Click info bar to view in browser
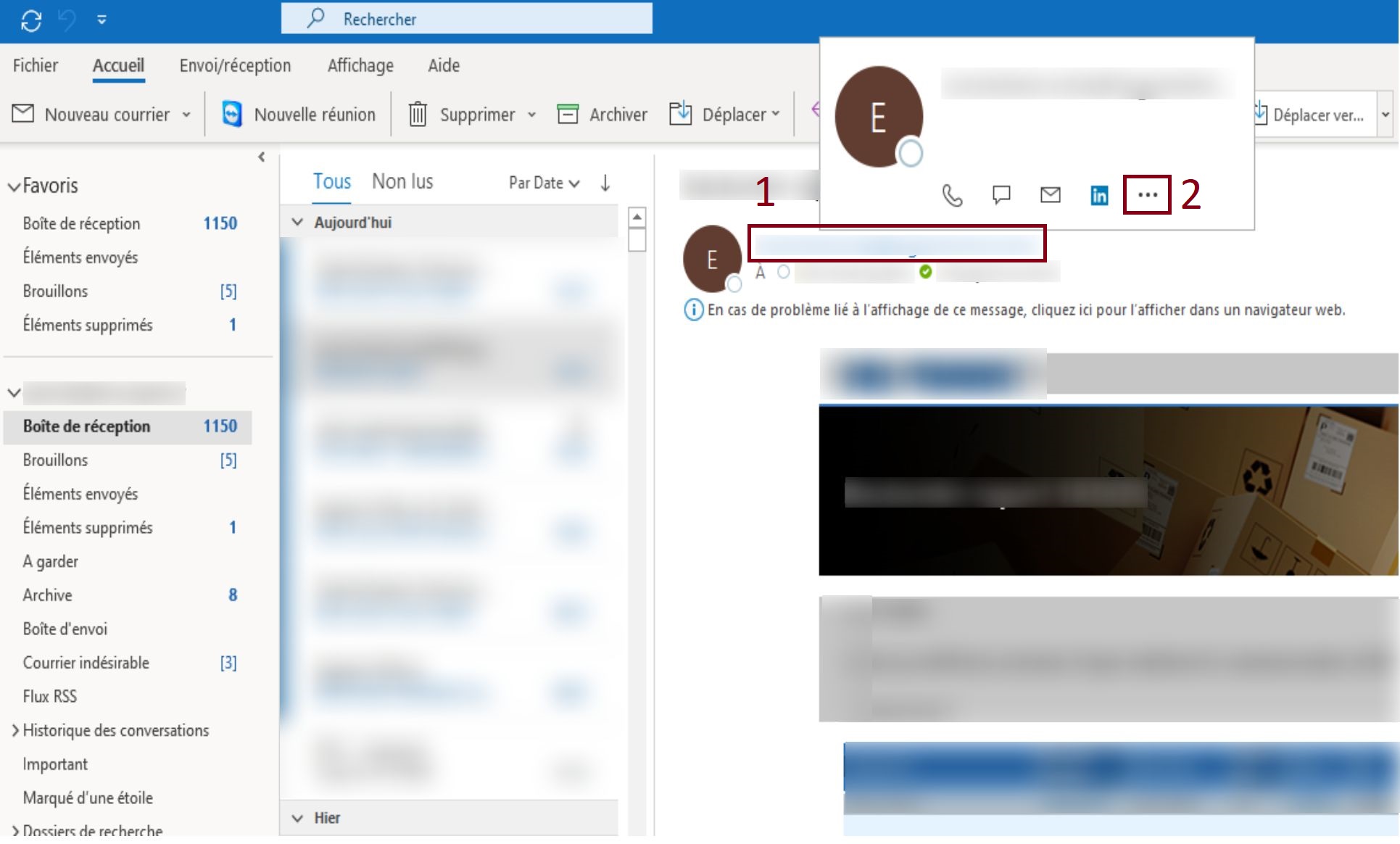Image resolution: width=1400 pixels, height=844 pixels. [x=1025, y=310]
